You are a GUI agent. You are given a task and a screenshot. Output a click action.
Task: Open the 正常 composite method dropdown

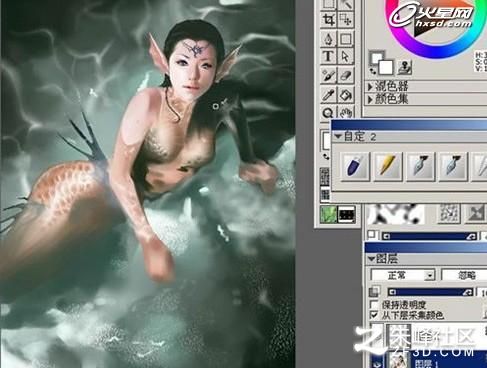click(x=403, y=275)
